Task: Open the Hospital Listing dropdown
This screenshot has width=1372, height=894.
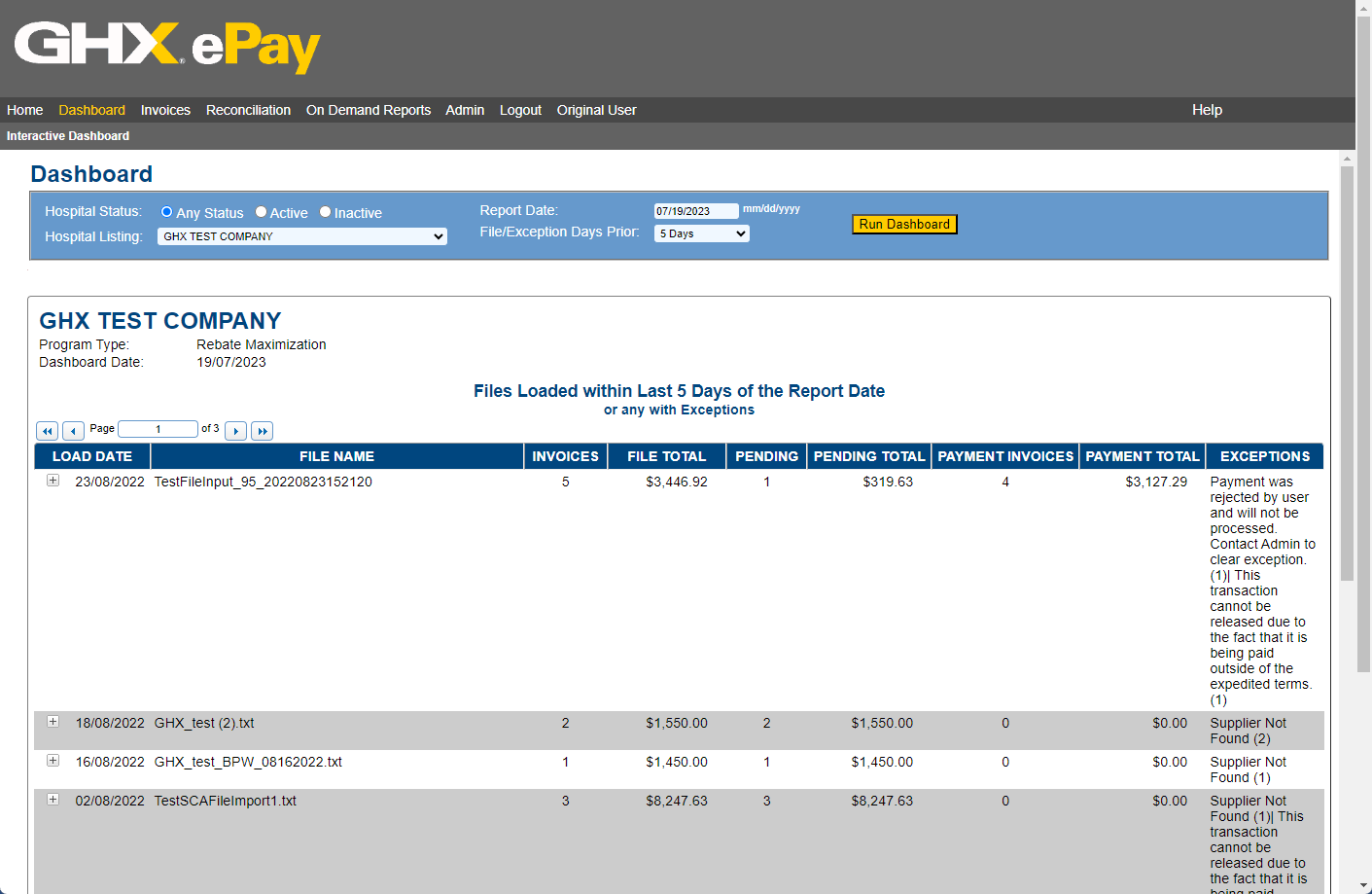Action: pos(302,236)
